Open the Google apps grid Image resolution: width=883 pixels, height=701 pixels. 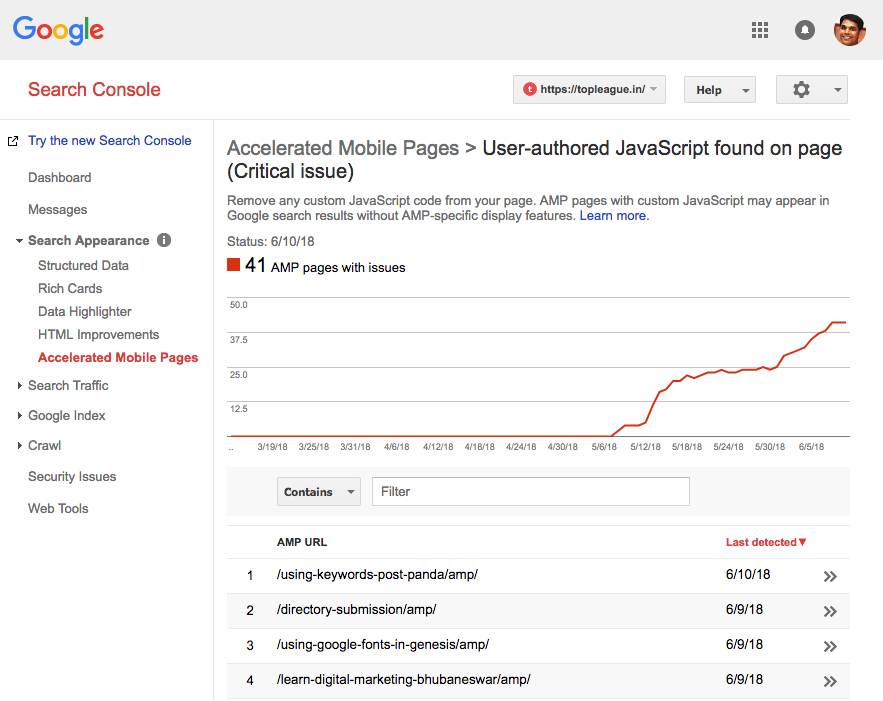760,30
